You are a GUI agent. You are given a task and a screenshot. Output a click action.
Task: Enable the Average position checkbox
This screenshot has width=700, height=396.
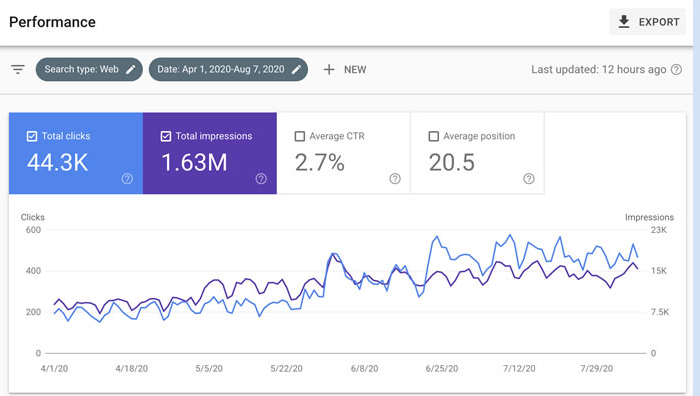(x=433, y=136)
